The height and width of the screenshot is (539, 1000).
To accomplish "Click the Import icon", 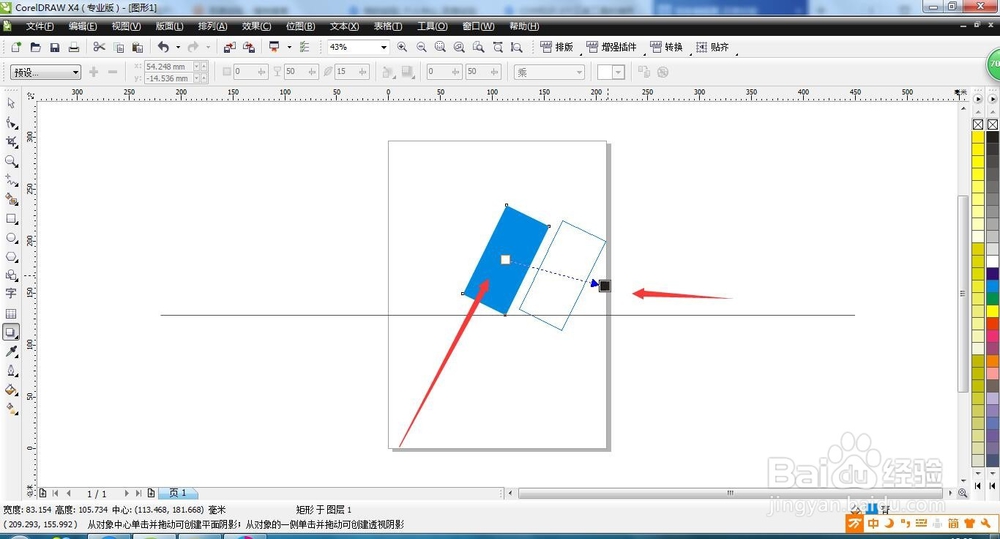I will (x=230, y=47).
